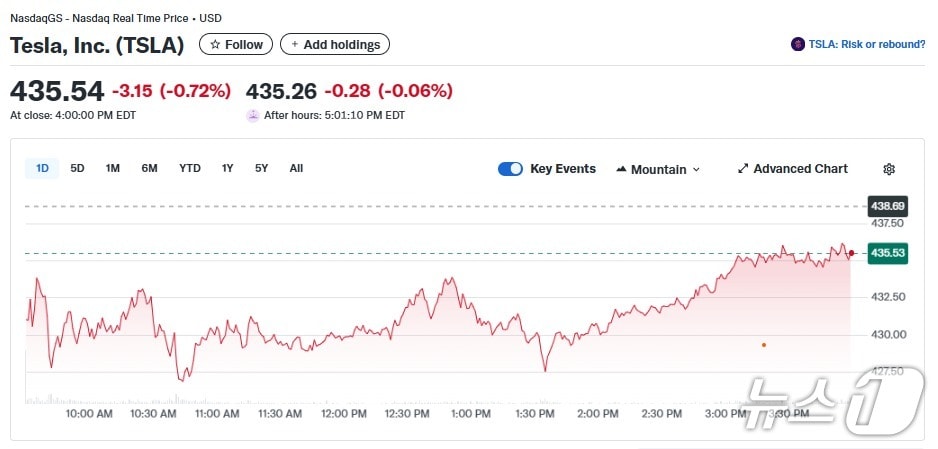Select the 1Y time range

pos(227,168)
